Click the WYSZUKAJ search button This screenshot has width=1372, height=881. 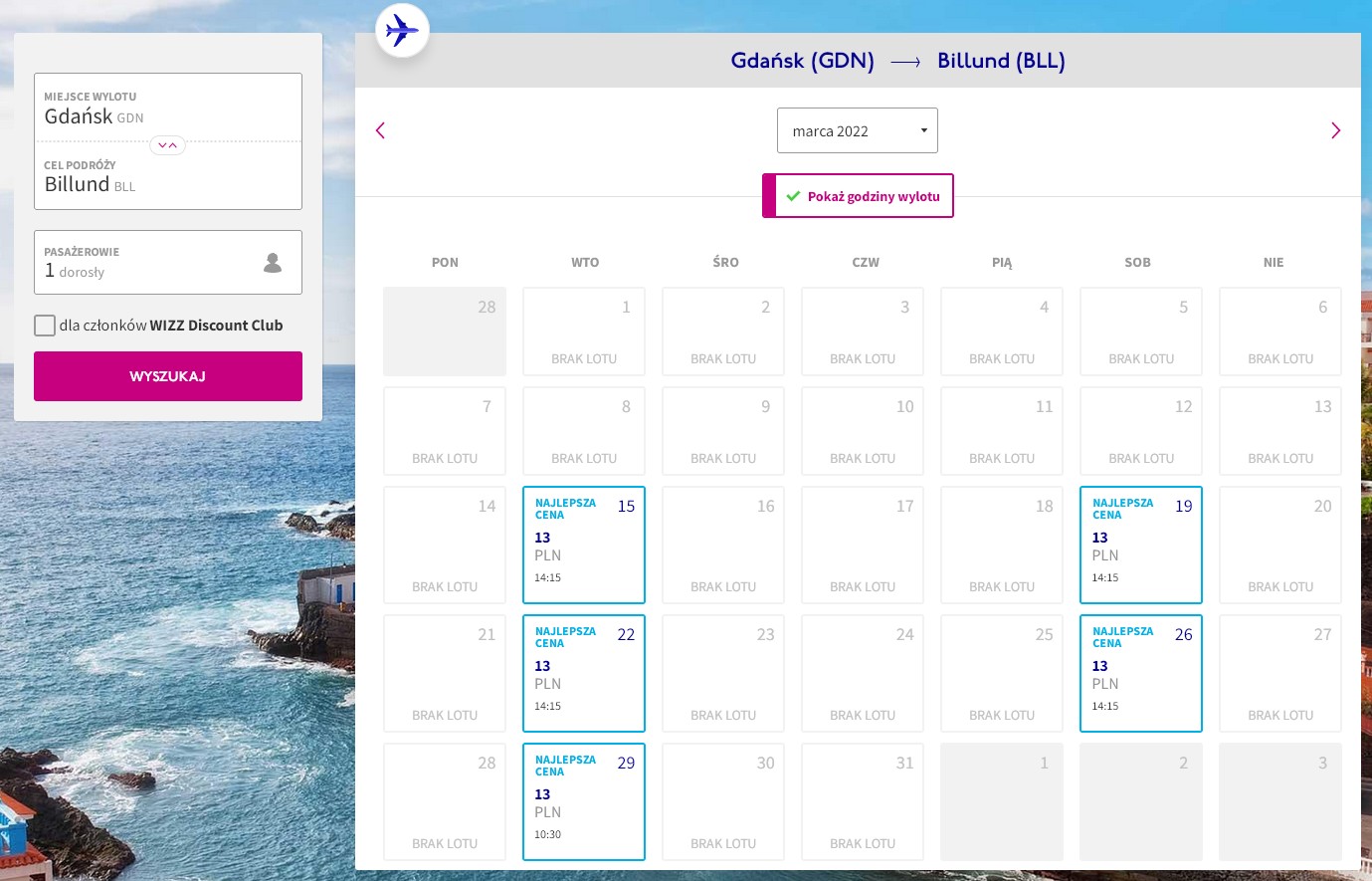[x=168, y=376]
